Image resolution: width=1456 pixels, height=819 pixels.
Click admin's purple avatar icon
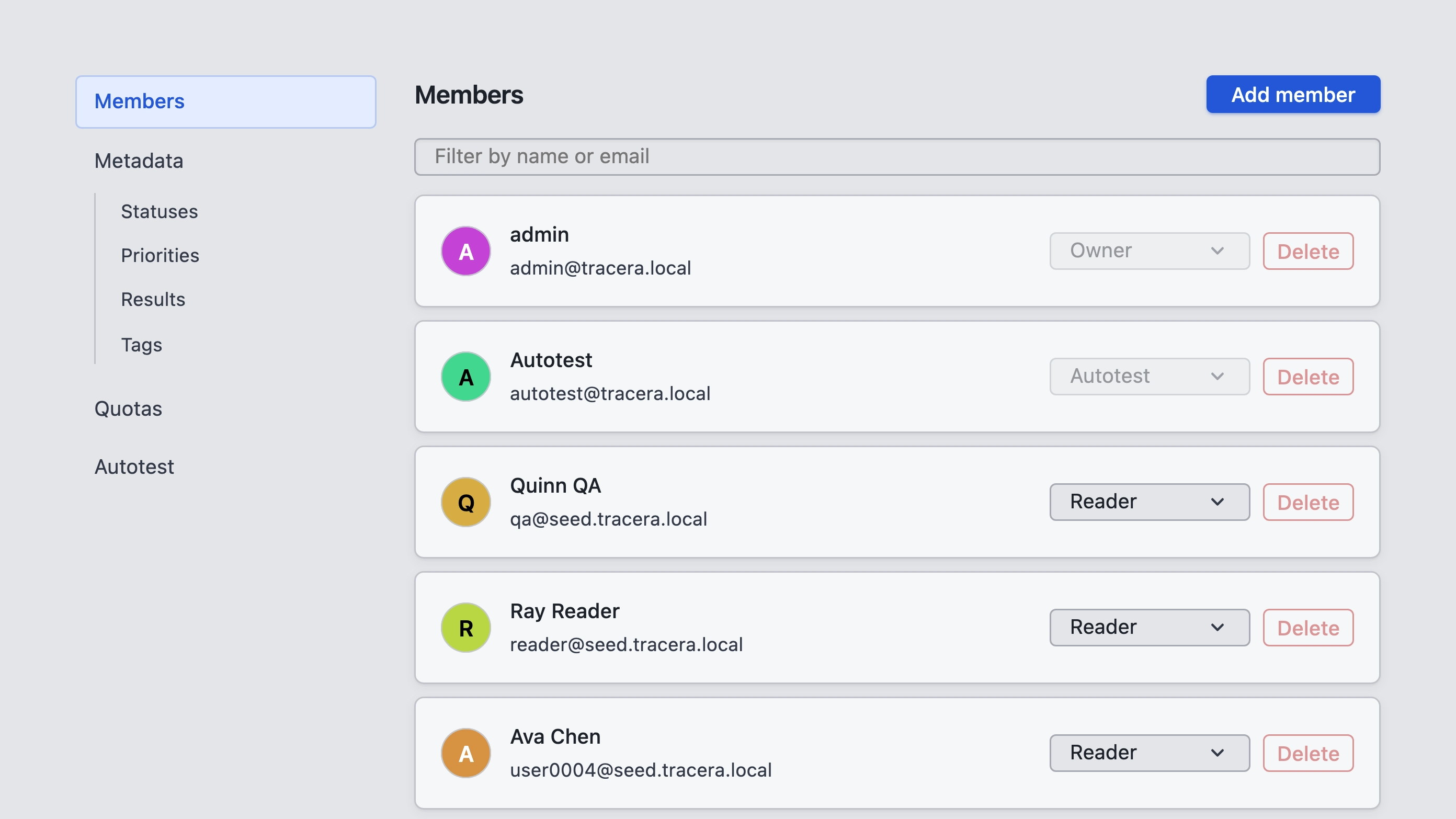tap(466, 251)
